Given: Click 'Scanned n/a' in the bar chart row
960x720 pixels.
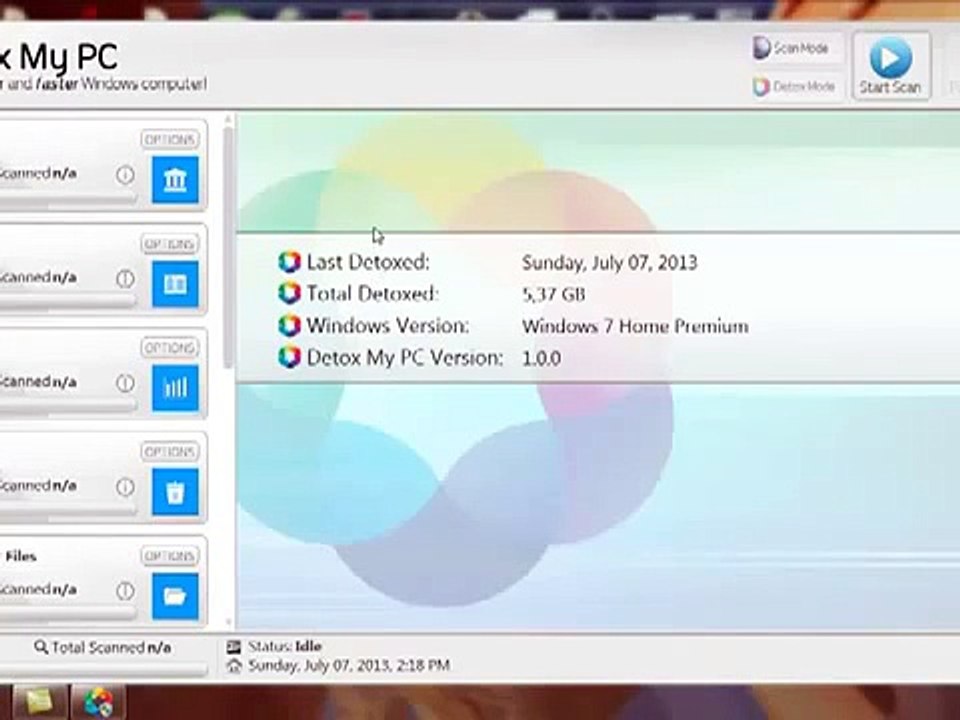Looking at the screenshot, I should 38,382.
